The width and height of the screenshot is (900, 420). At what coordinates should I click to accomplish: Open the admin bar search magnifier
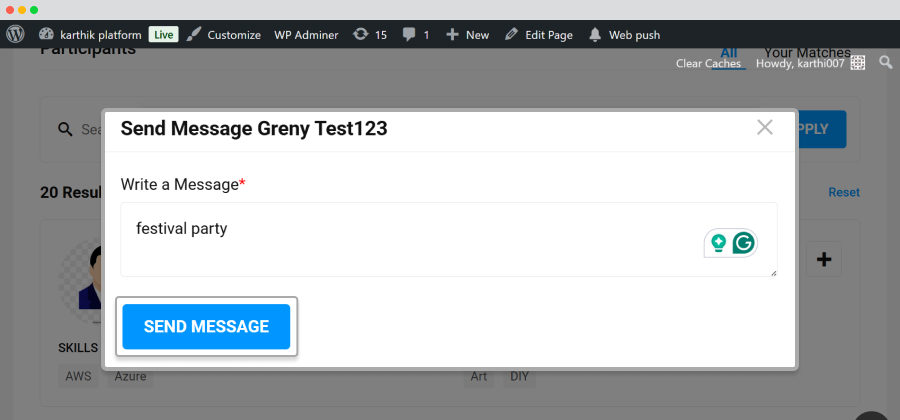tap(886, 63)
